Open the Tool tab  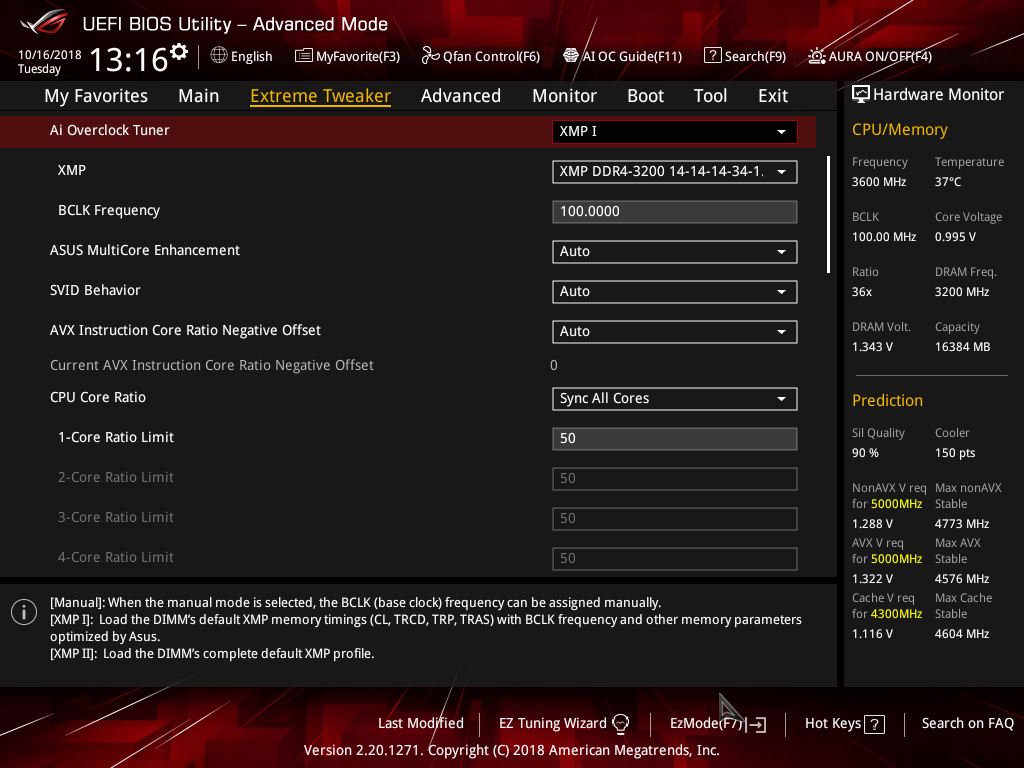tap(711, 96)
